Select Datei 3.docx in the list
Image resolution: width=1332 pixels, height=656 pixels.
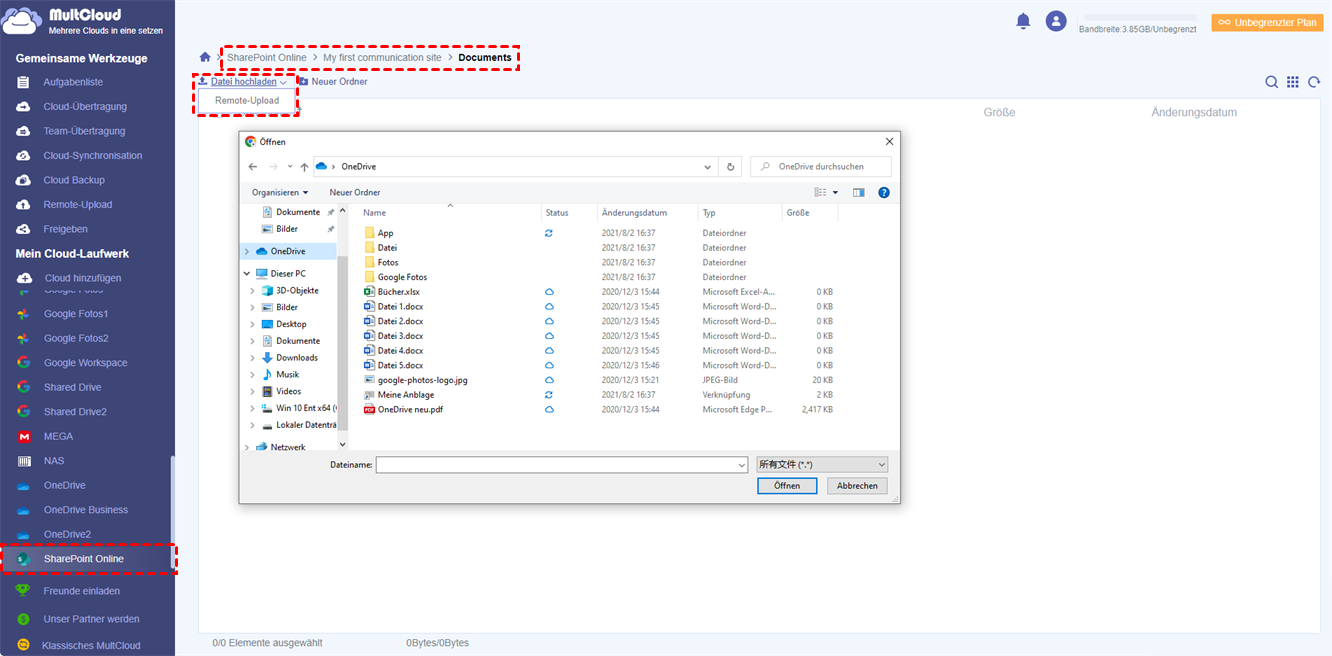coord(400,336)
